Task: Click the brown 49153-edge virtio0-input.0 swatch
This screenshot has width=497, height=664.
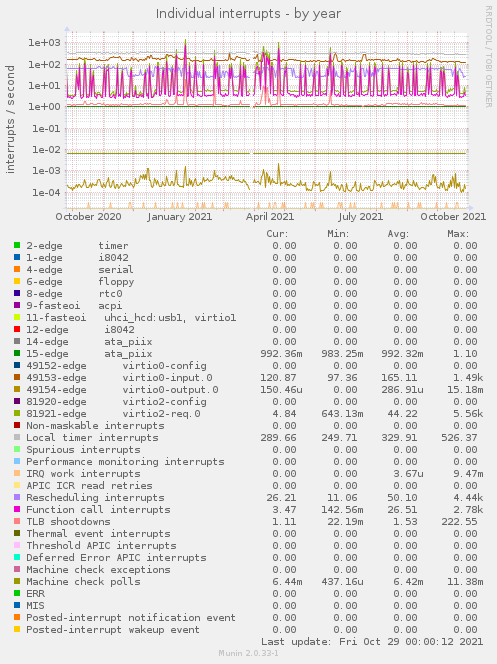Action: coord(17,377)
